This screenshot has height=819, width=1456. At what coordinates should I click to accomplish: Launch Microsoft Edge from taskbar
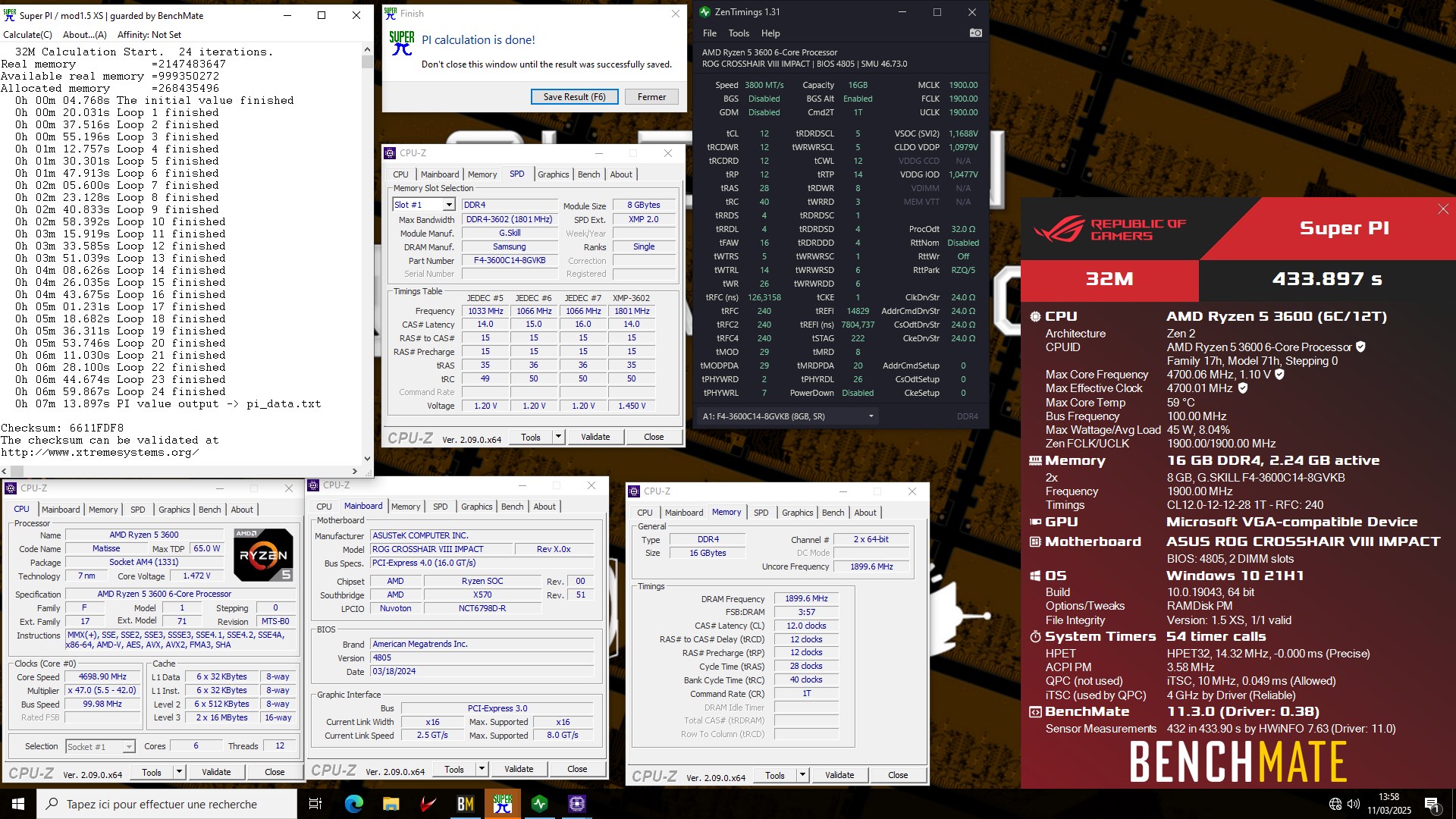(x=353, y=804)
